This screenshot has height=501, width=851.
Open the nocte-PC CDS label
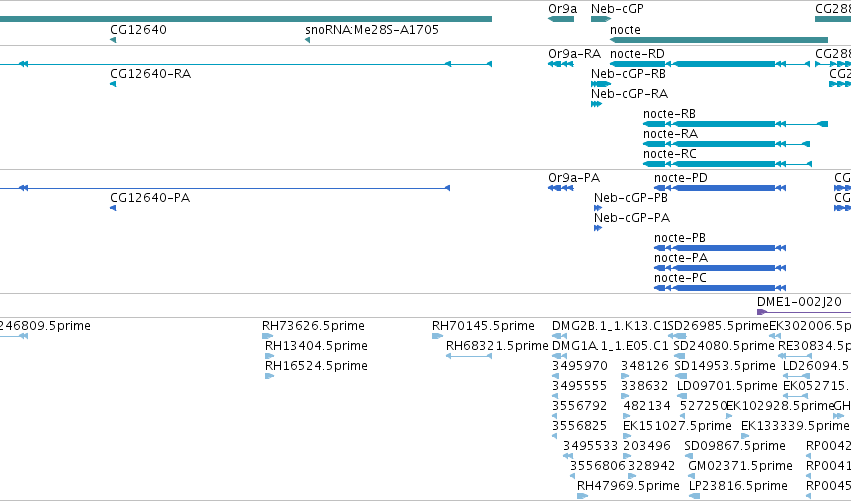(680, 278)
